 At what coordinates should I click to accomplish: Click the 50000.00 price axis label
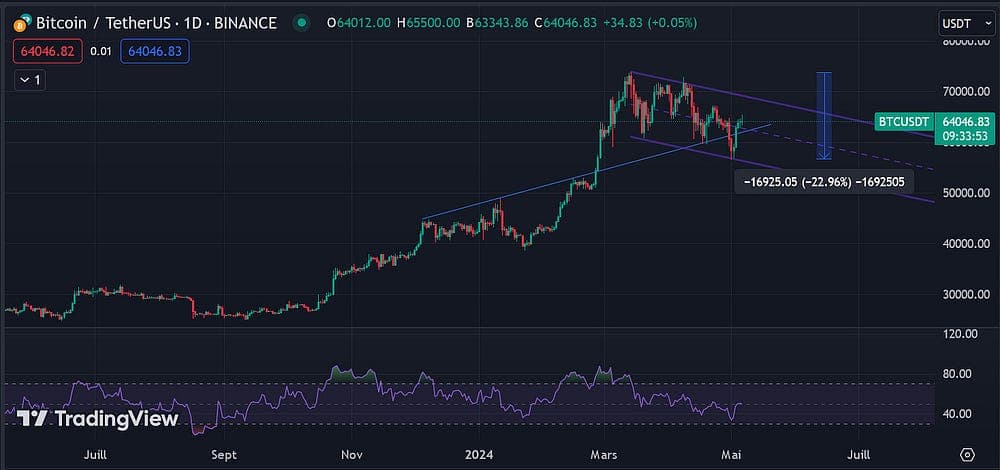tap(966, 193)
